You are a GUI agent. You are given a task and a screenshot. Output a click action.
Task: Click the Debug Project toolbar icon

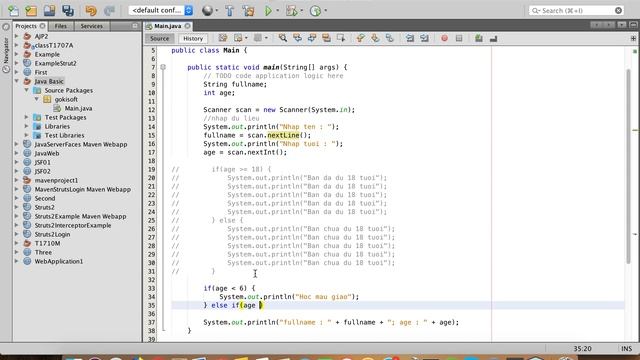[x=291, y=11]
